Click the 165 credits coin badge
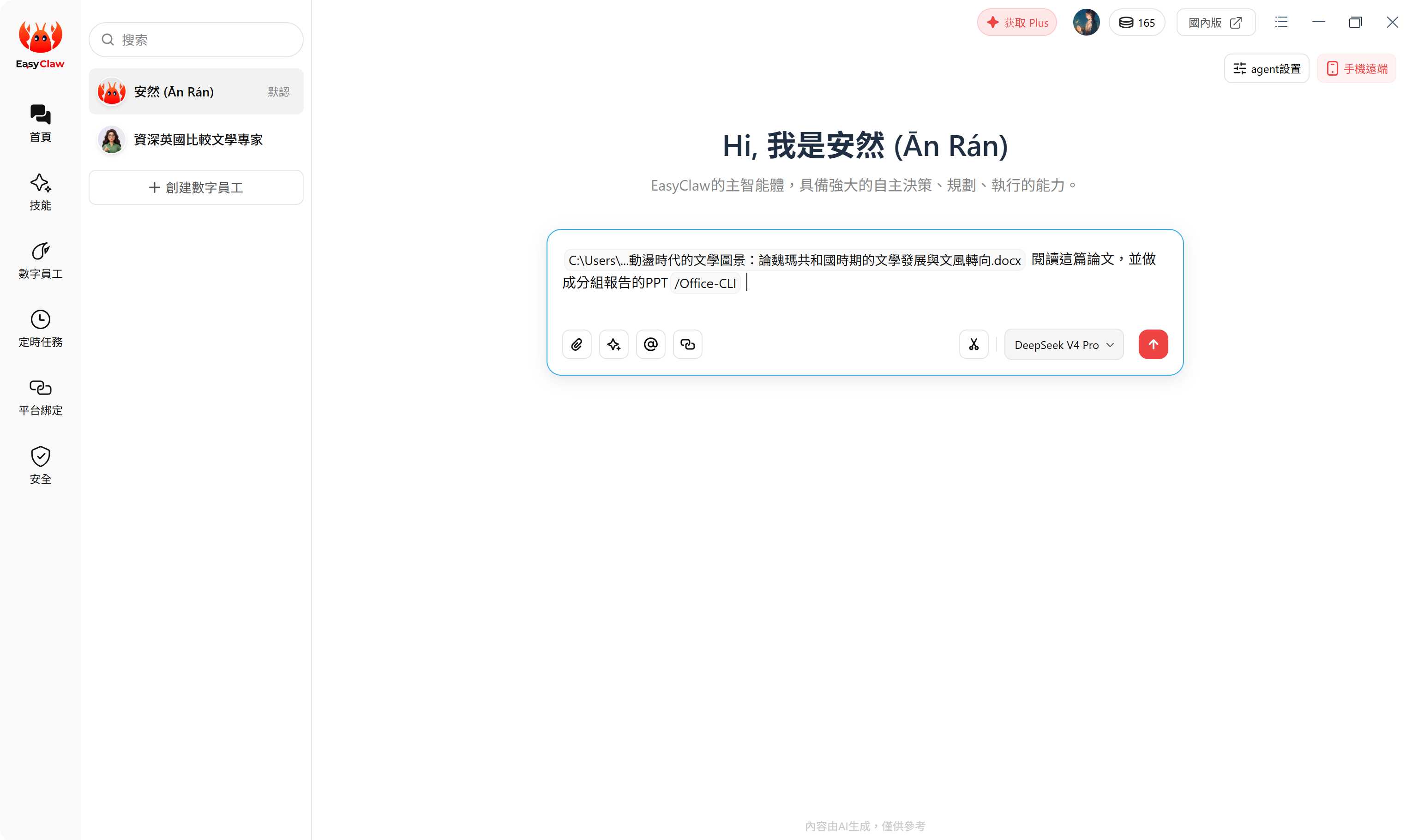Viewport: 1418px width, 840px height. 1137,23
